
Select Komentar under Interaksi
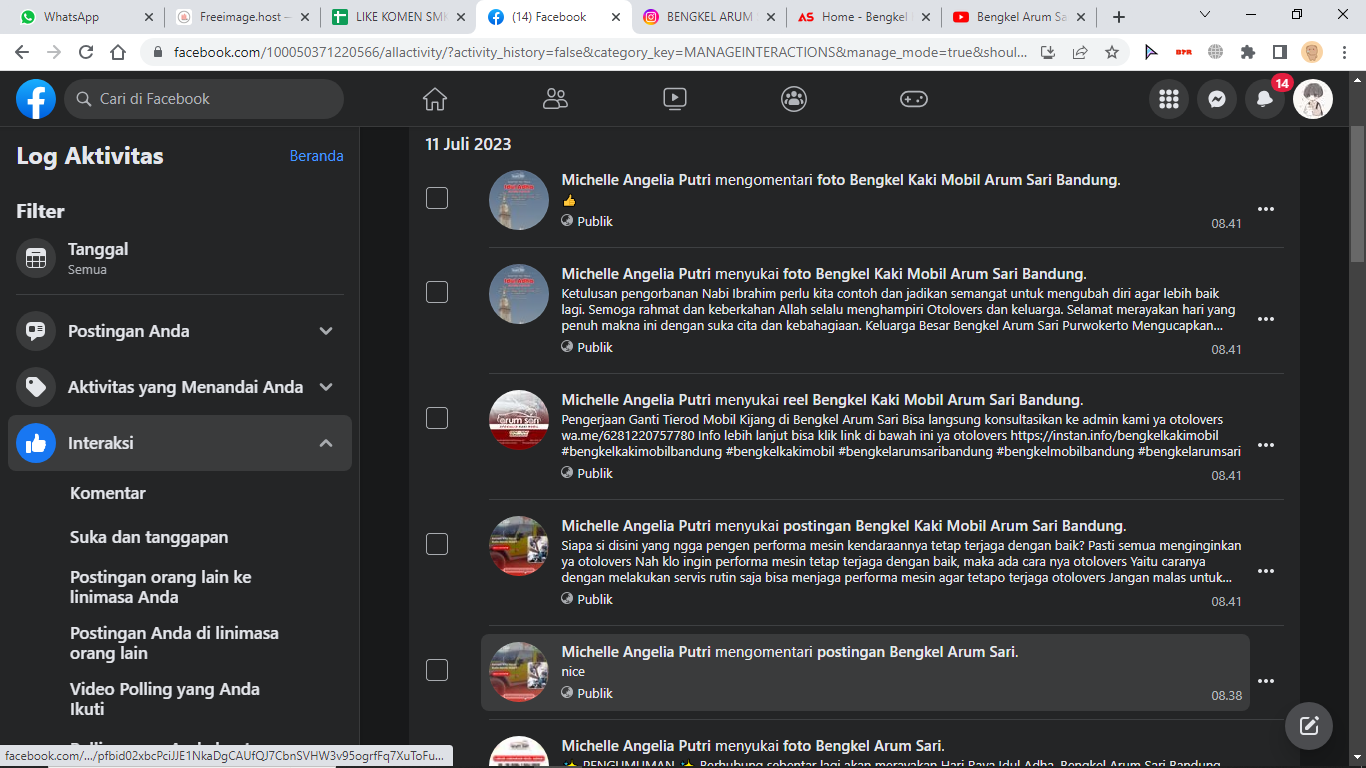108,493
